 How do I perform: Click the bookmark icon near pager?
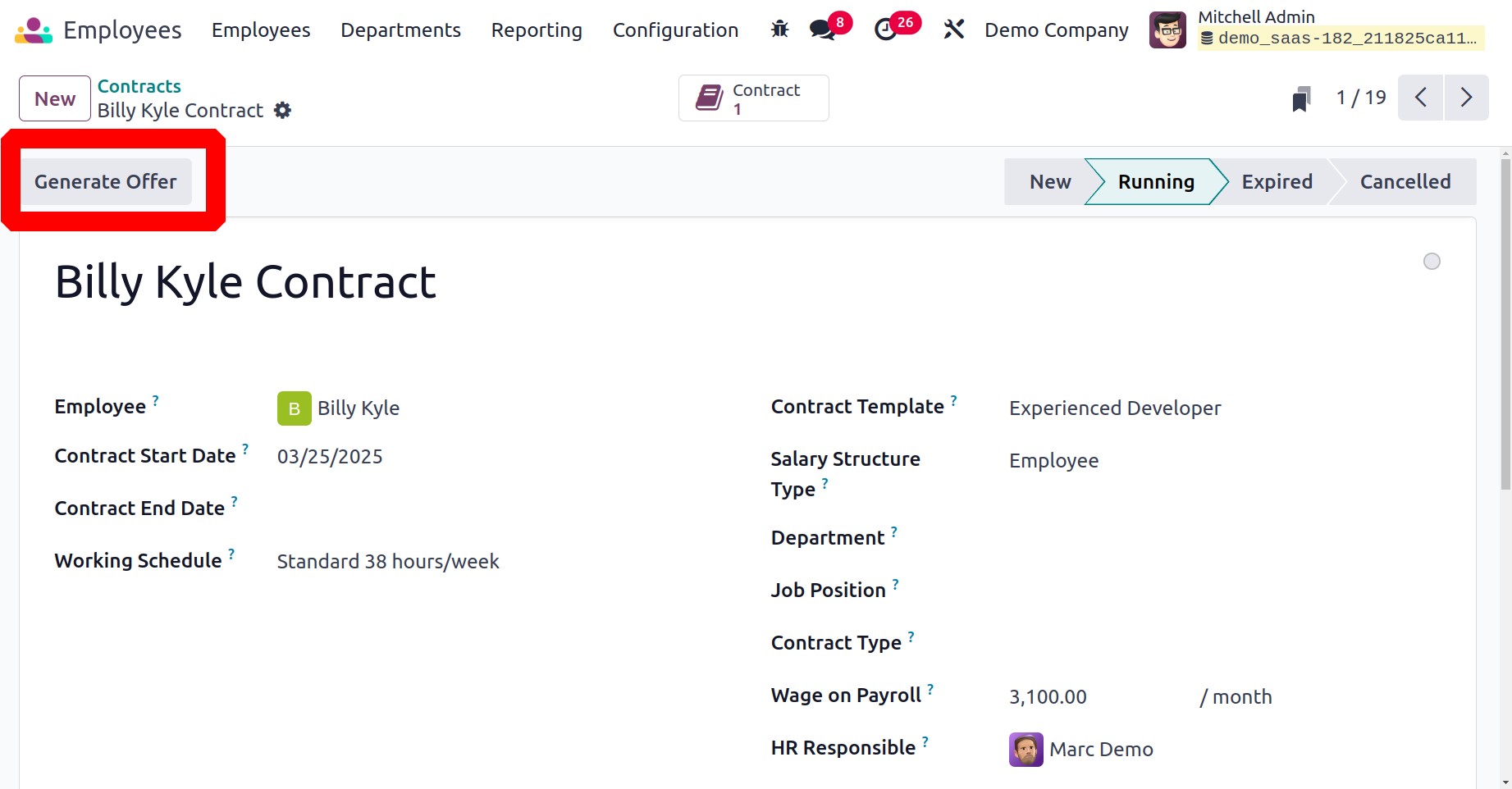(1301, 98)
